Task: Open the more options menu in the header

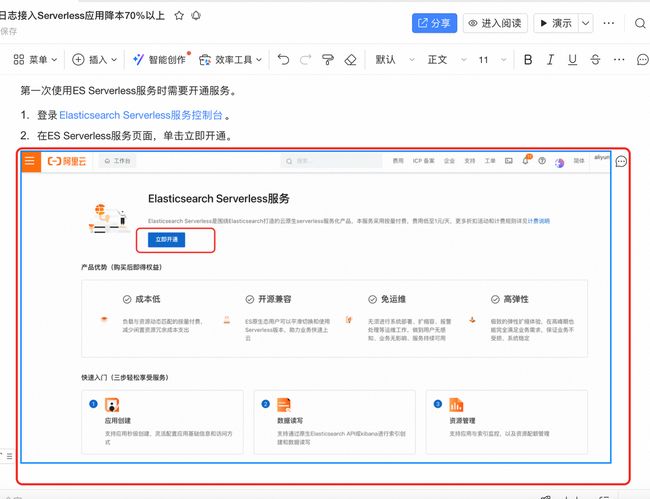Action: click(609, 23)
